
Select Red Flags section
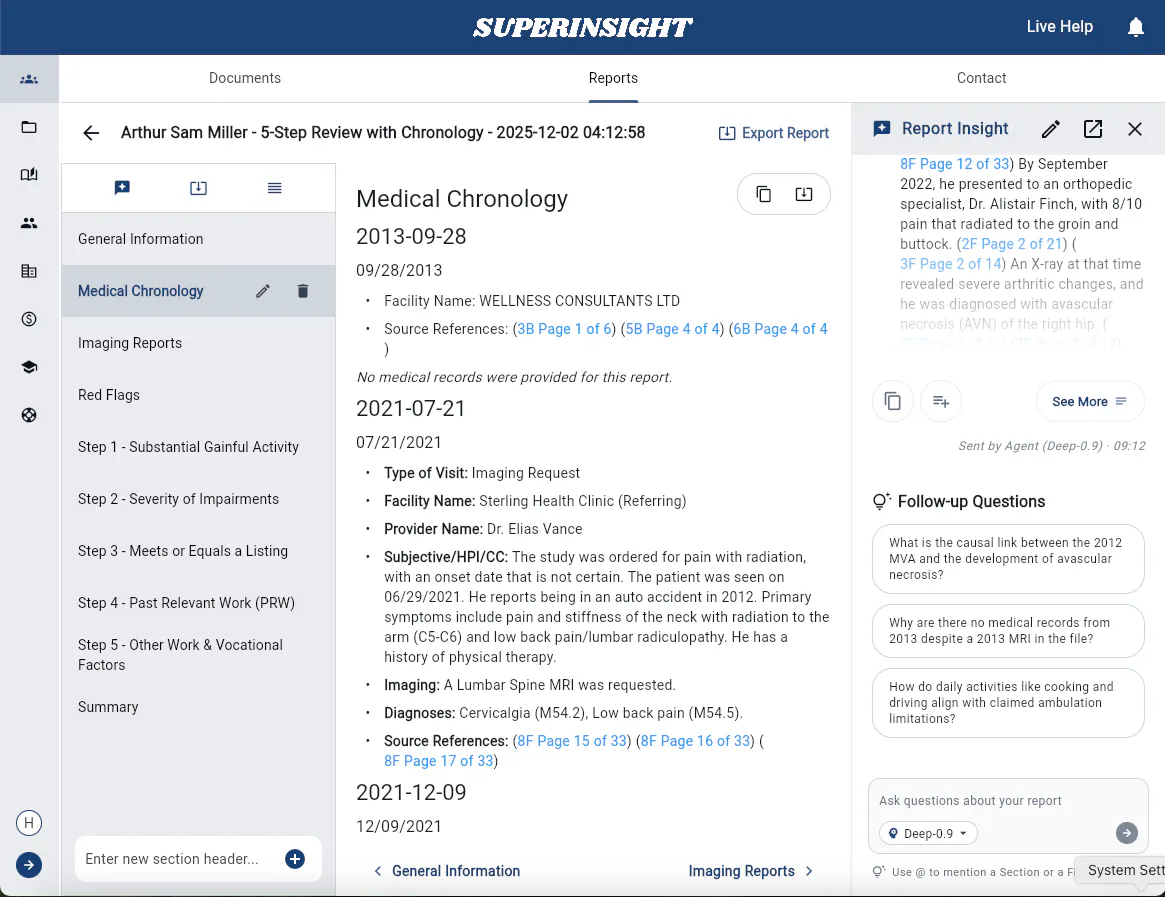click(198, 395)
